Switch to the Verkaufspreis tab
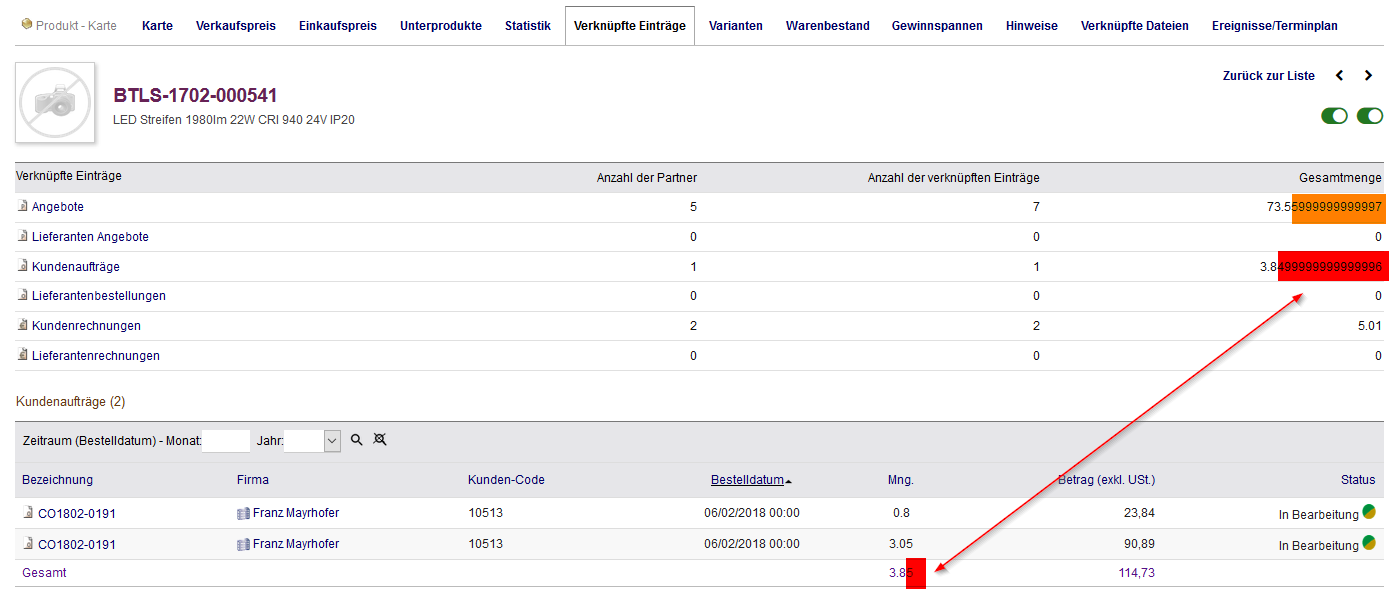Viewport: 1398px width, 605px height. 236,26
